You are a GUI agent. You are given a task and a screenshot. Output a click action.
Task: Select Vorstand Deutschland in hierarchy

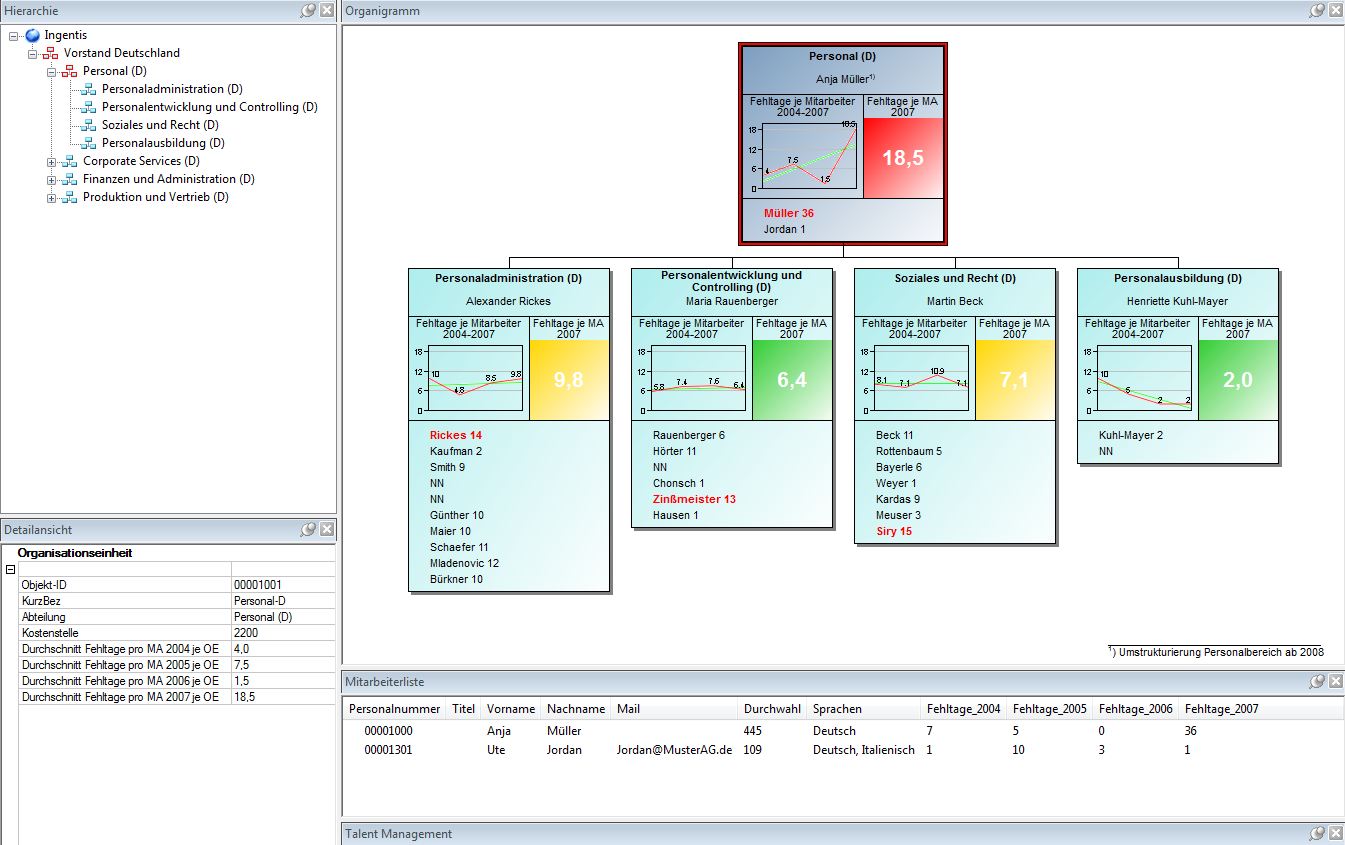[122, 53]
